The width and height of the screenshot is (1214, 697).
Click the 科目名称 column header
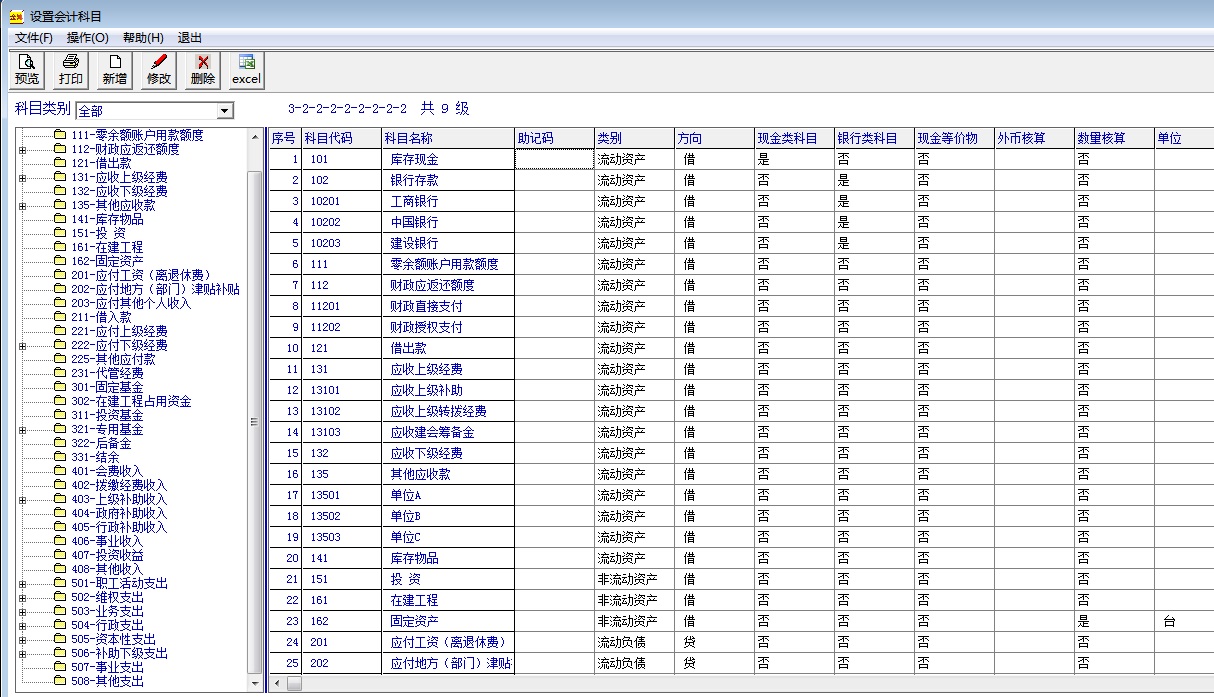448,138
